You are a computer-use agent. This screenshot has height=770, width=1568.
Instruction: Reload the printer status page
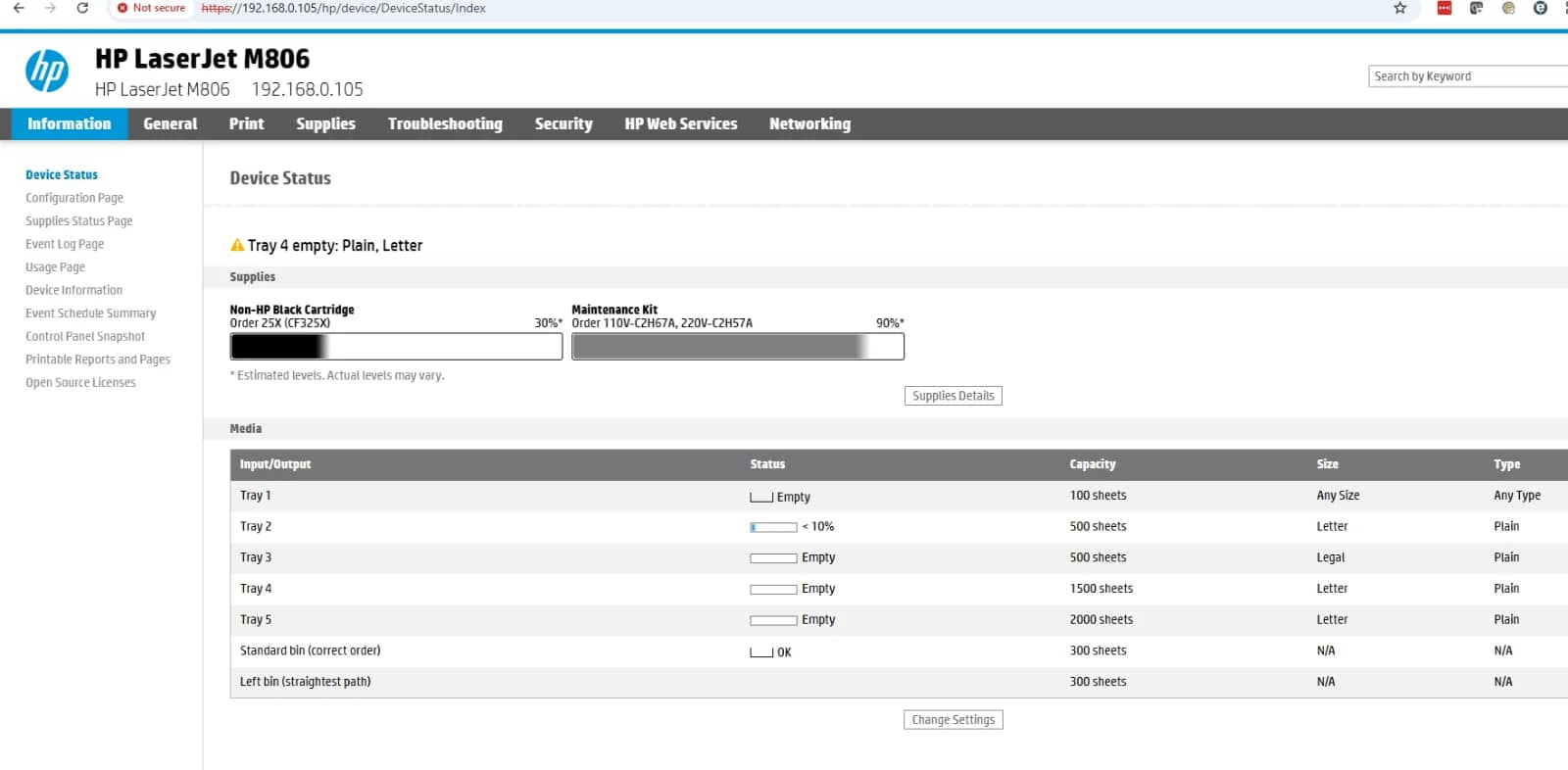[83, 8]
